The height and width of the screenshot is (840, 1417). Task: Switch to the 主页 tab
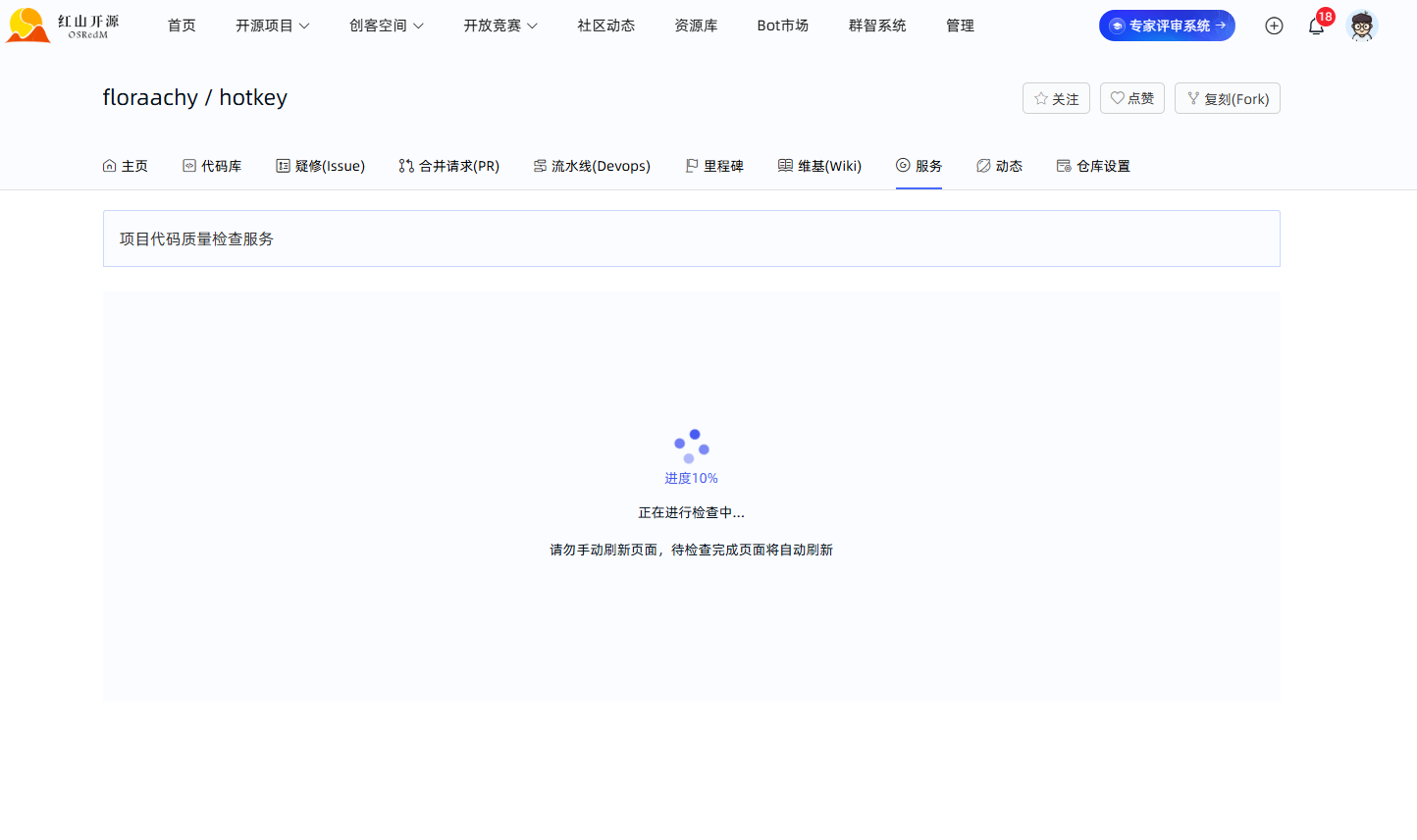pos(126,166)
